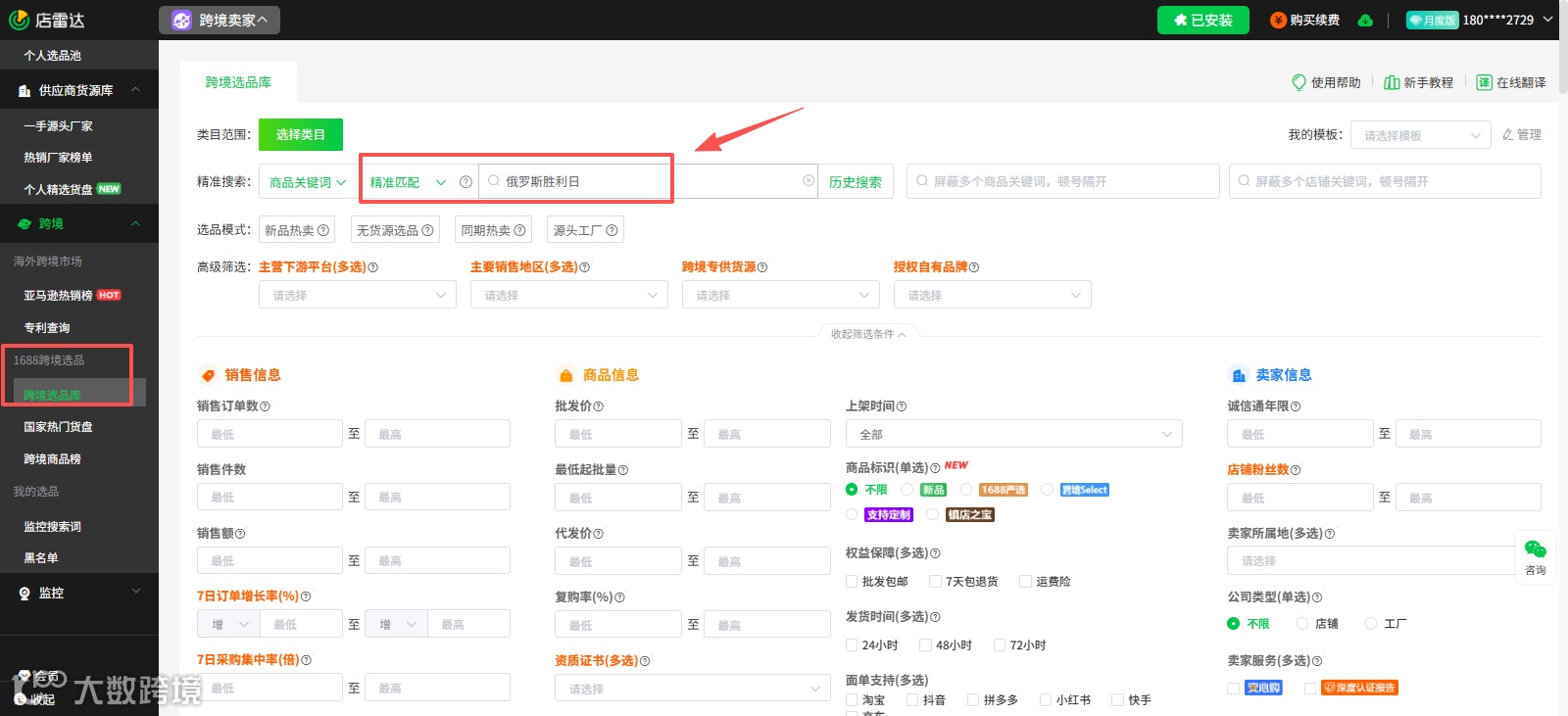Click the cloud download icon in header
1568x716 pixels.
pos(1365,21)
